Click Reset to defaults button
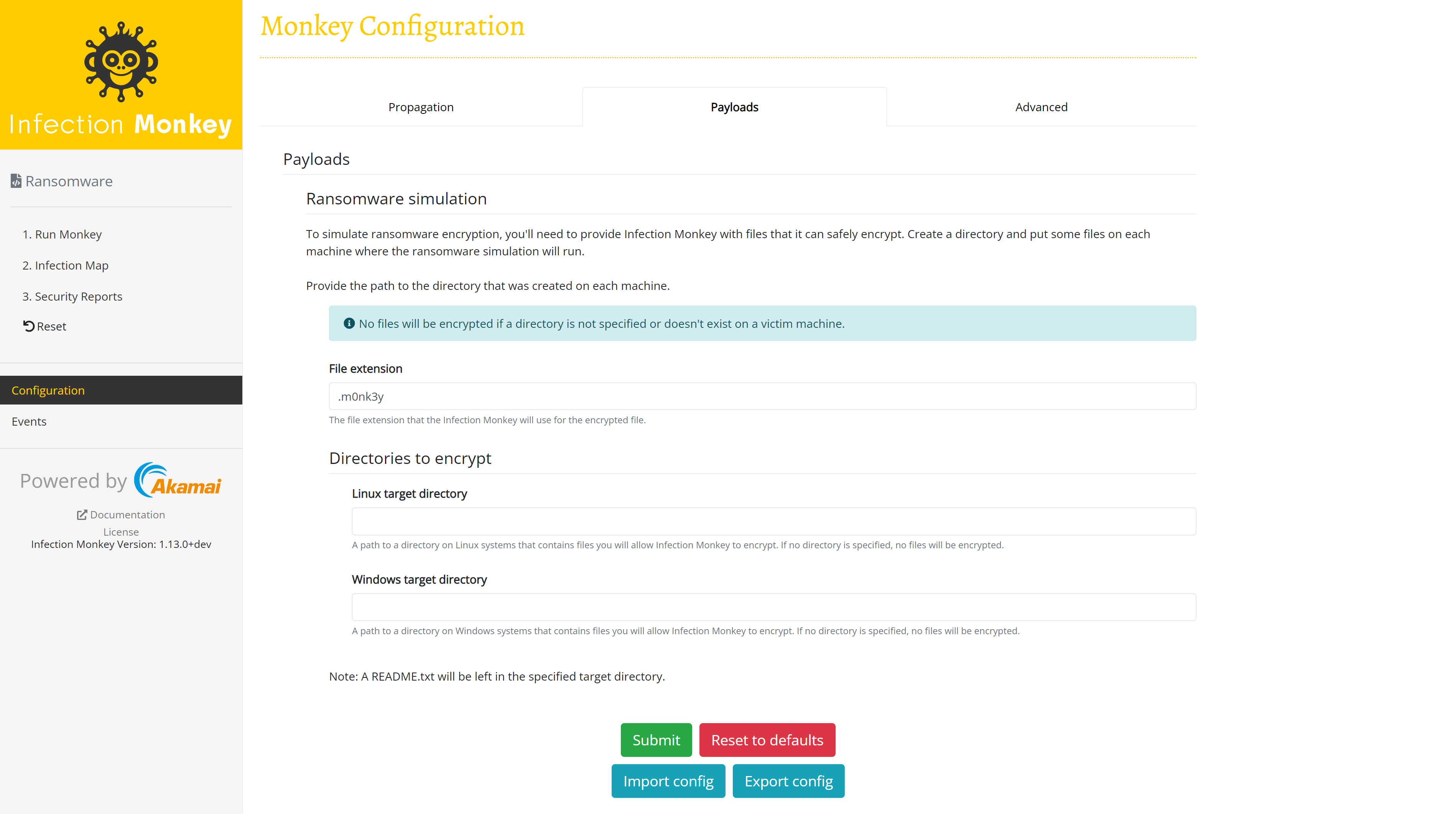Screen dimensions: 1456x814 [x=767, y=739]
